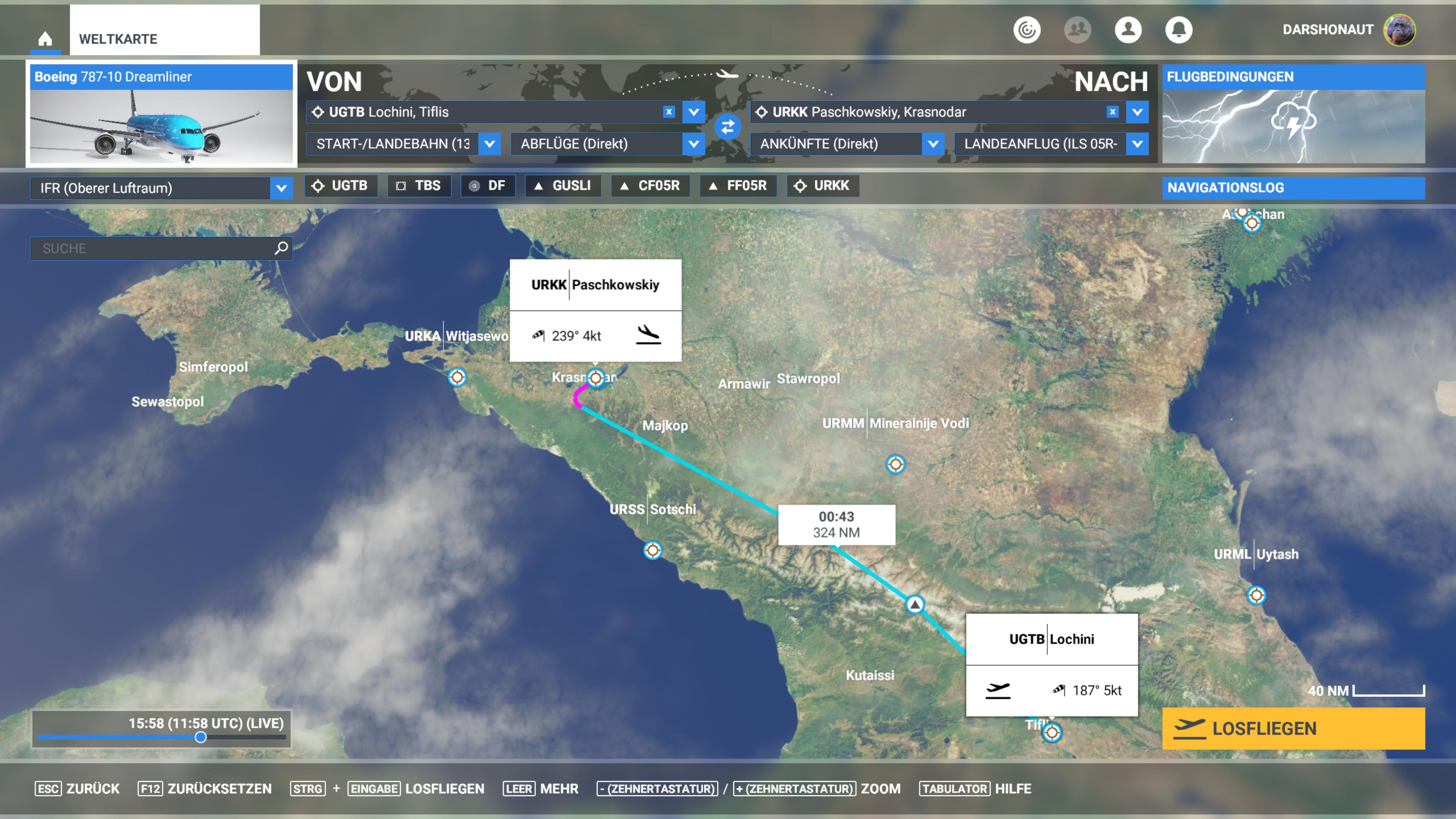
Task: Expand the ABFLÜGE (Direkt) dropdown
Action: click(693, 144)
